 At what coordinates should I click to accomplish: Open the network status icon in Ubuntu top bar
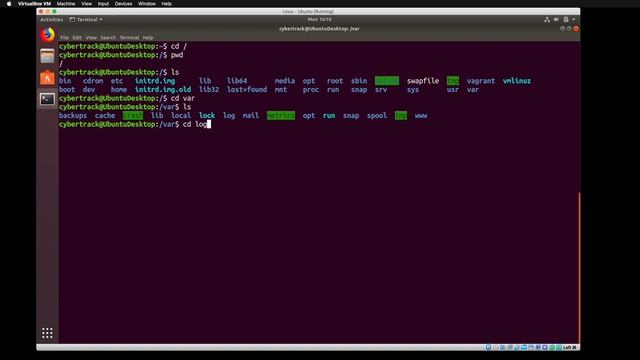coord(547,20)
